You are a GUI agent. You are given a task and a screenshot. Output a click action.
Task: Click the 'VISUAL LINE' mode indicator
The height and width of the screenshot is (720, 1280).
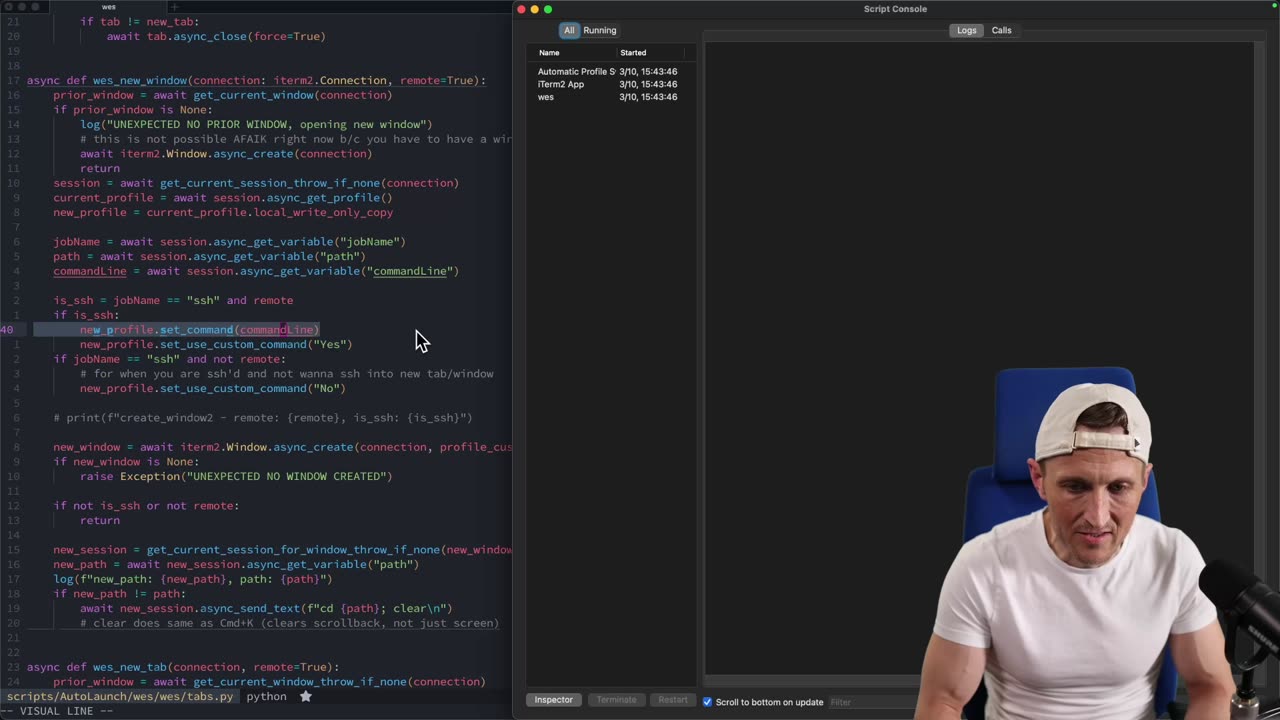[66, 711]
